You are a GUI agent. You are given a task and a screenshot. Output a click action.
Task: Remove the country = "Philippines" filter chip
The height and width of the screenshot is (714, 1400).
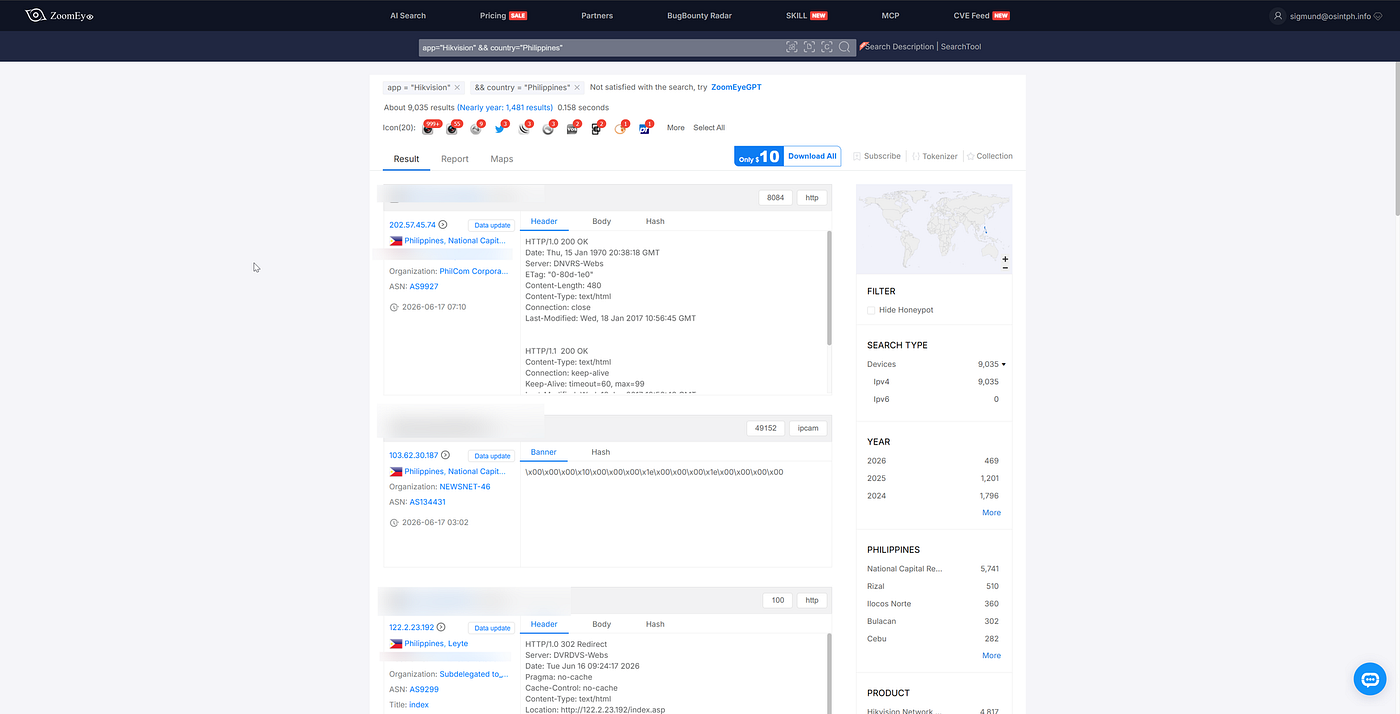point(578,88)
